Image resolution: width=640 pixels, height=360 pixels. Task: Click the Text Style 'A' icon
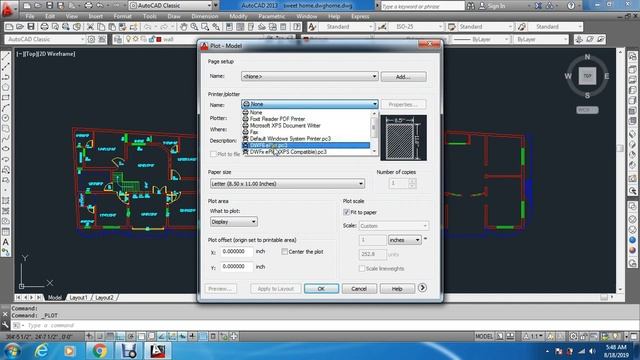tap(312, 27)
